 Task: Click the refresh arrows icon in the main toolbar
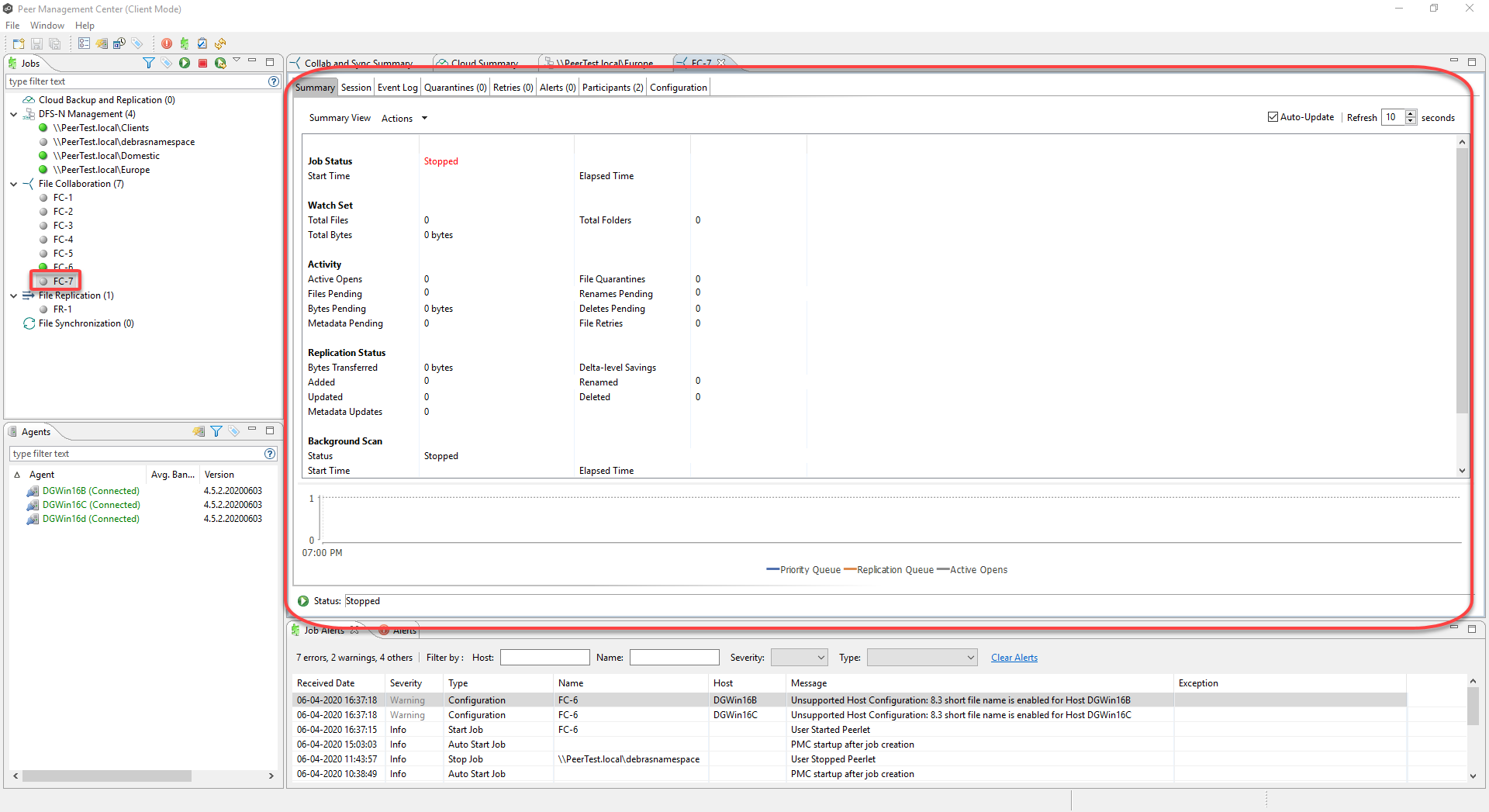(x=220, y=43)
